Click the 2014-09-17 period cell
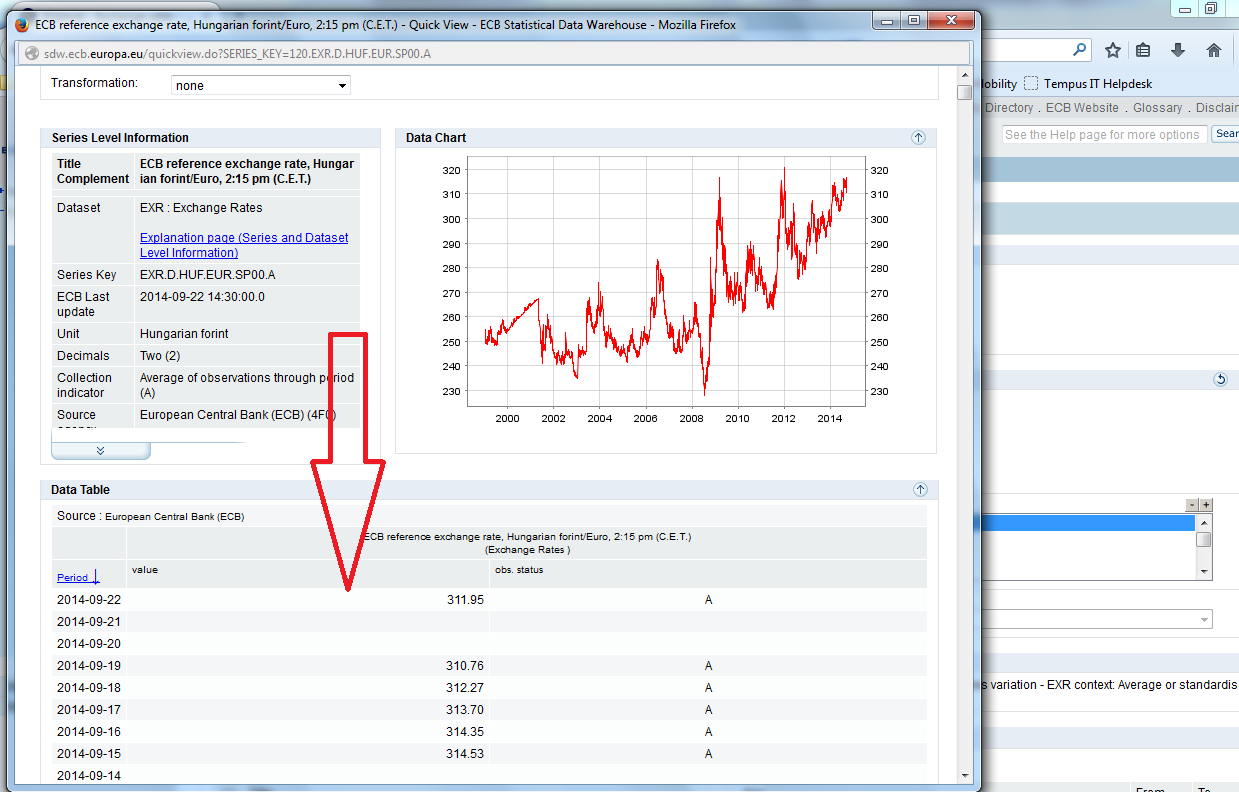The width and height of the screenshot is (1239, 792). 89,710
